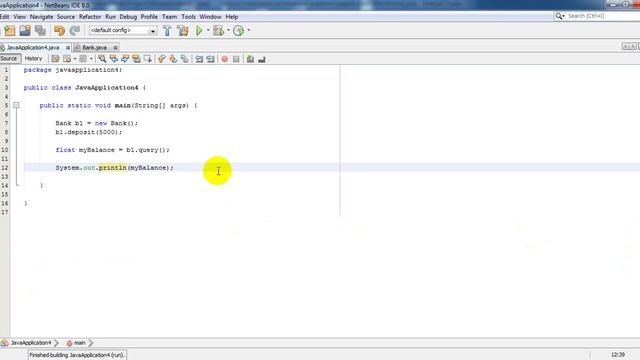Viewport: 640px width, 360px height.
Task: Click the Uncomment toolbar icon
Action: (x=262, y=59)
